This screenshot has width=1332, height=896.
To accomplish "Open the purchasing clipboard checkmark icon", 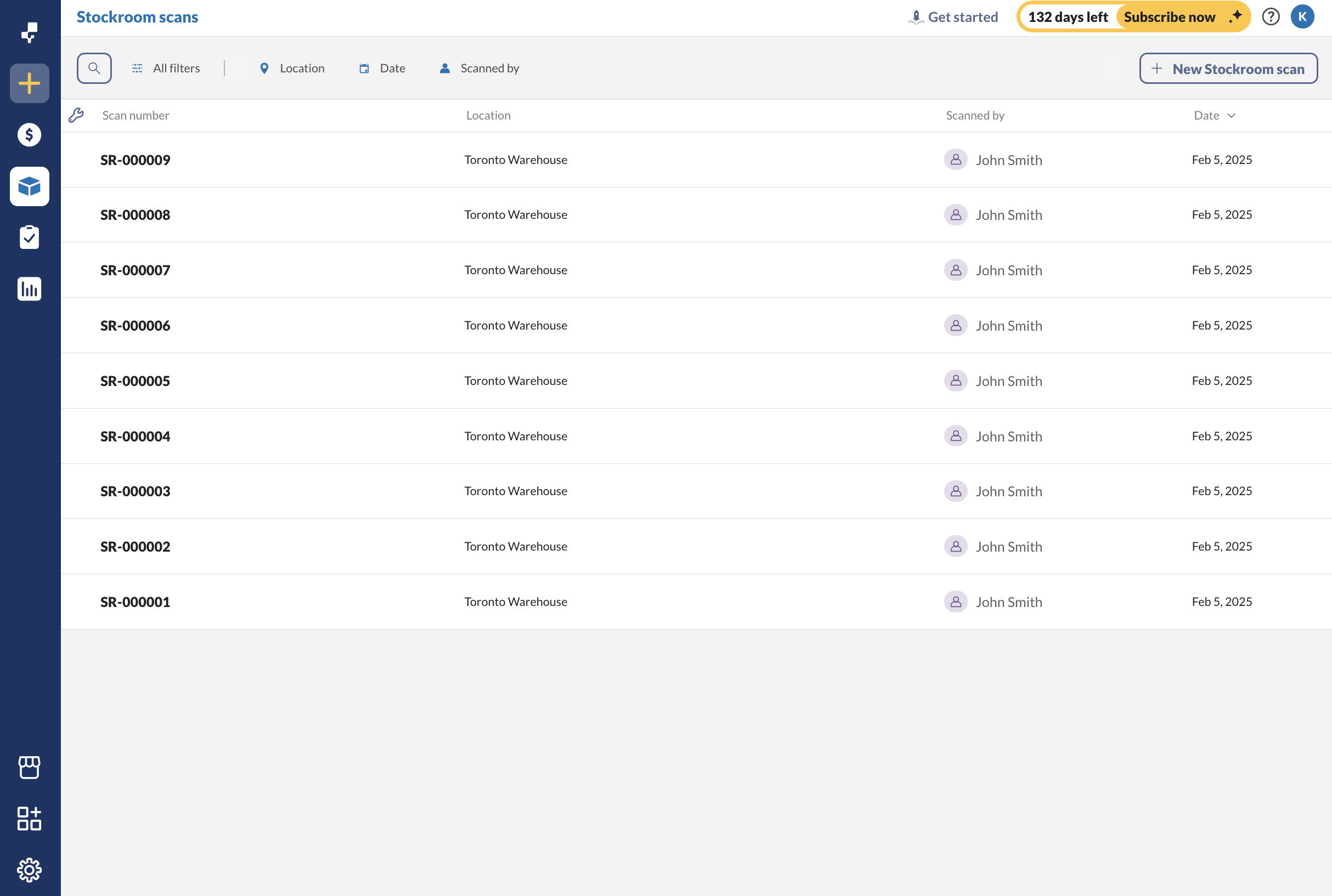I will click(x=29, y=238).
